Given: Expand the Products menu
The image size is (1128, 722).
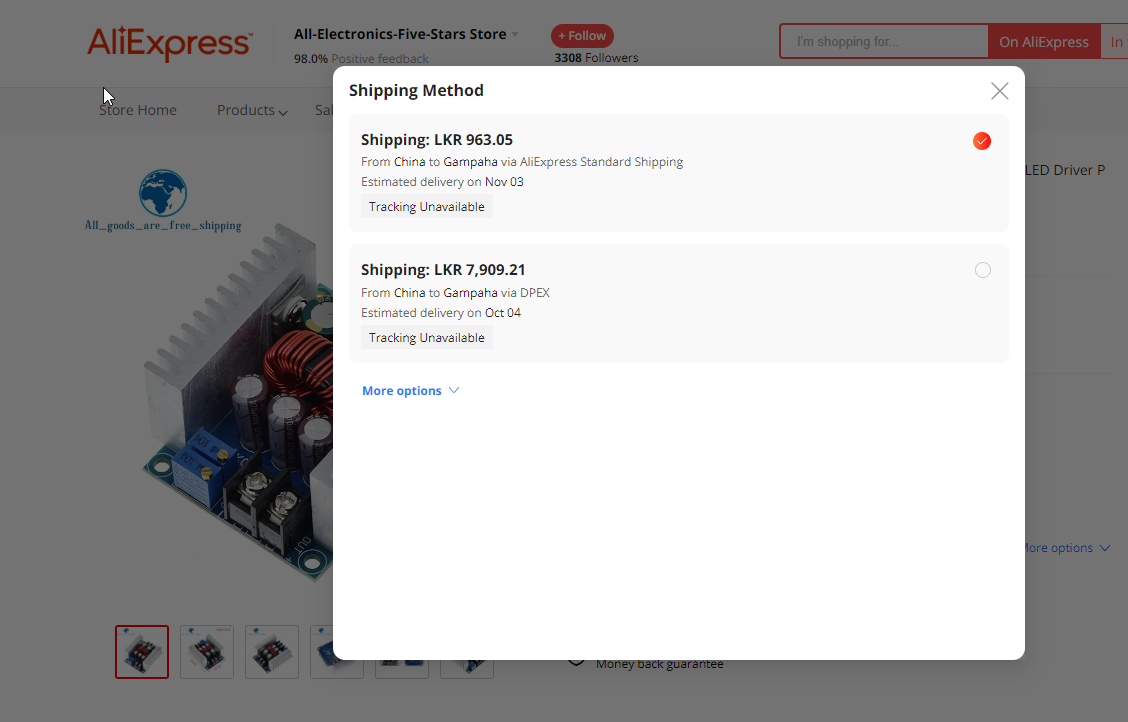Looking at the screenshot, I should [x=252, y=110].
